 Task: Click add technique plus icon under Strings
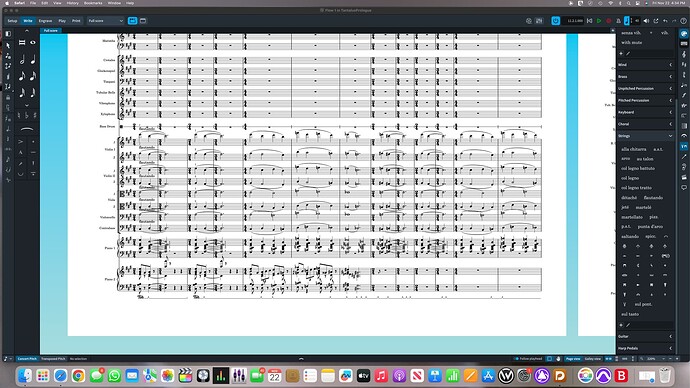click(x=621, y=325)
